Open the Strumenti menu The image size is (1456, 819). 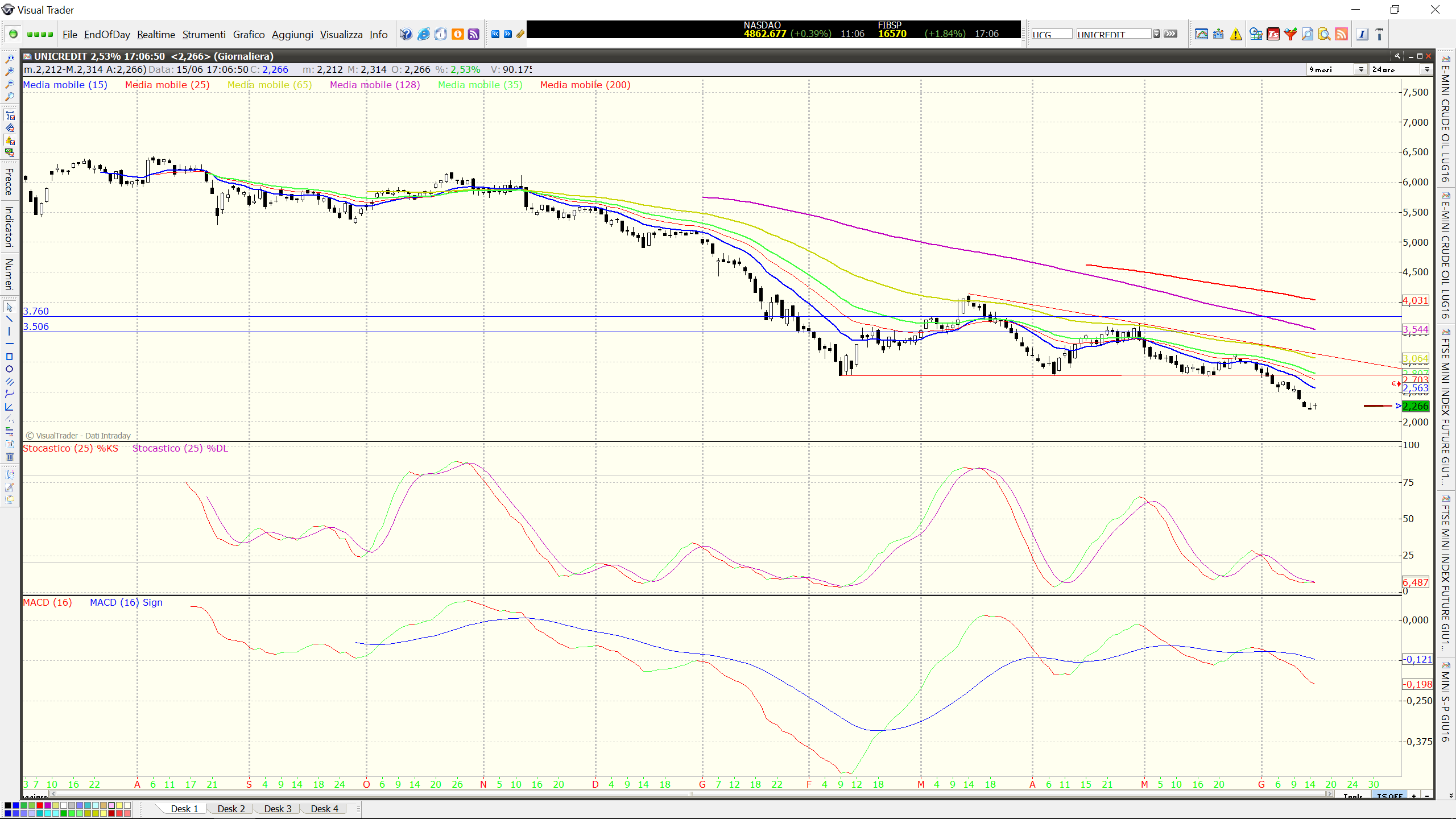tap(204, 35)
